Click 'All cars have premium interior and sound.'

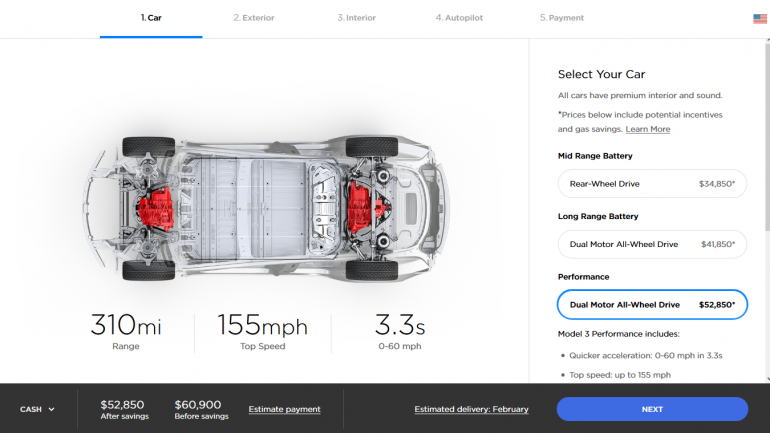click(640, 95)
